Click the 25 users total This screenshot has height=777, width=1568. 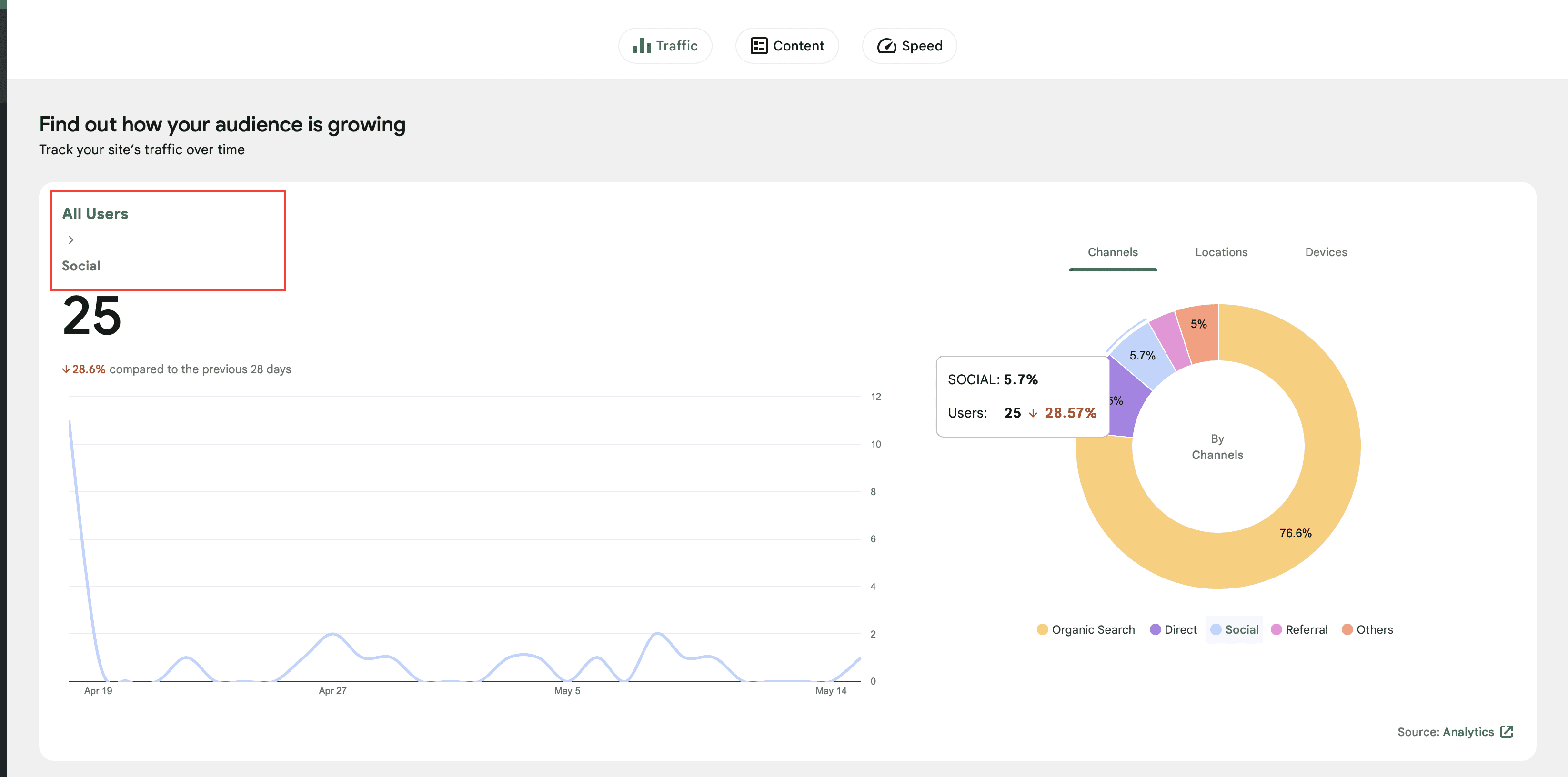92,316
